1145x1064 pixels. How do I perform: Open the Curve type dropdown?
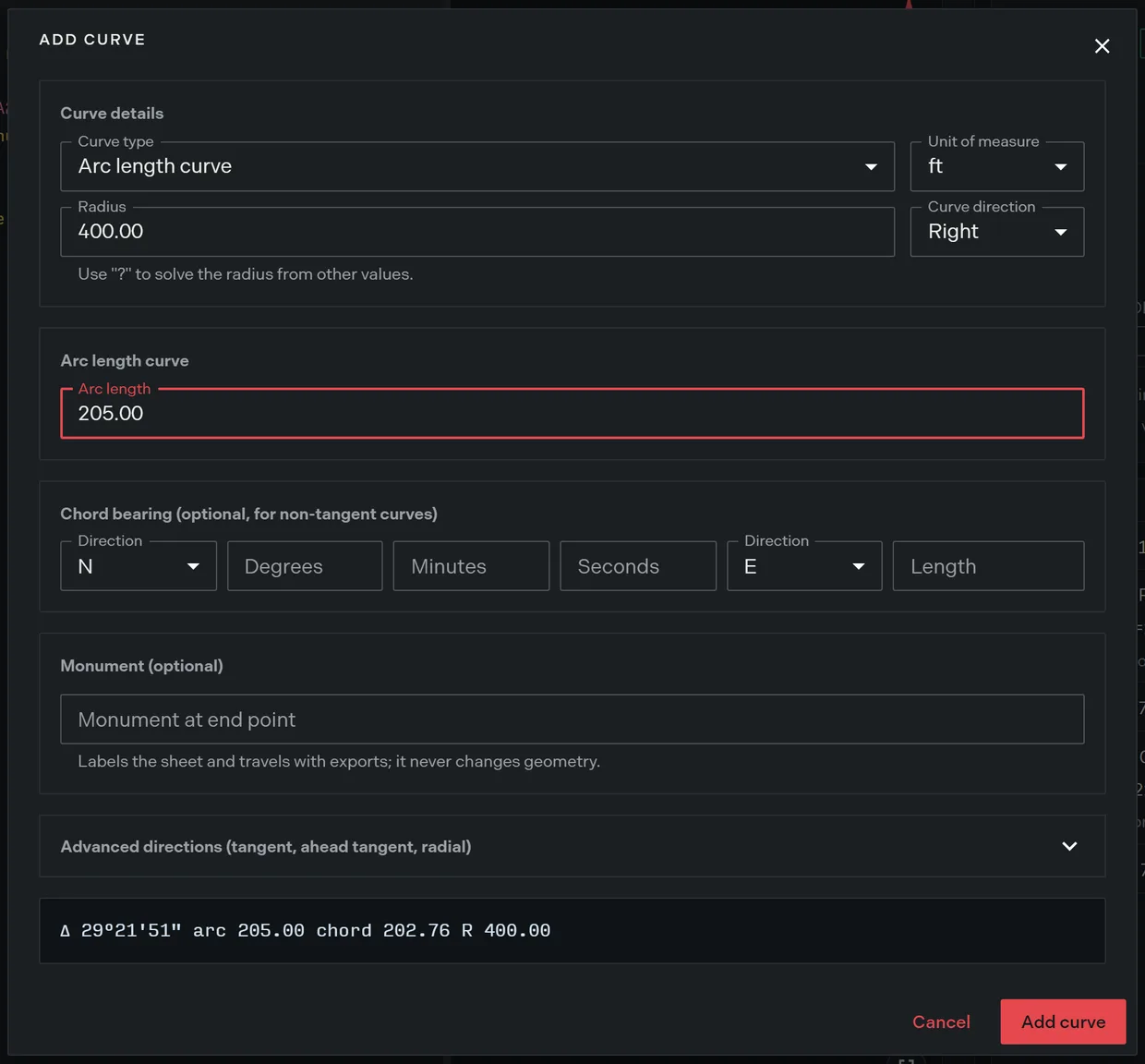(477, 166)
